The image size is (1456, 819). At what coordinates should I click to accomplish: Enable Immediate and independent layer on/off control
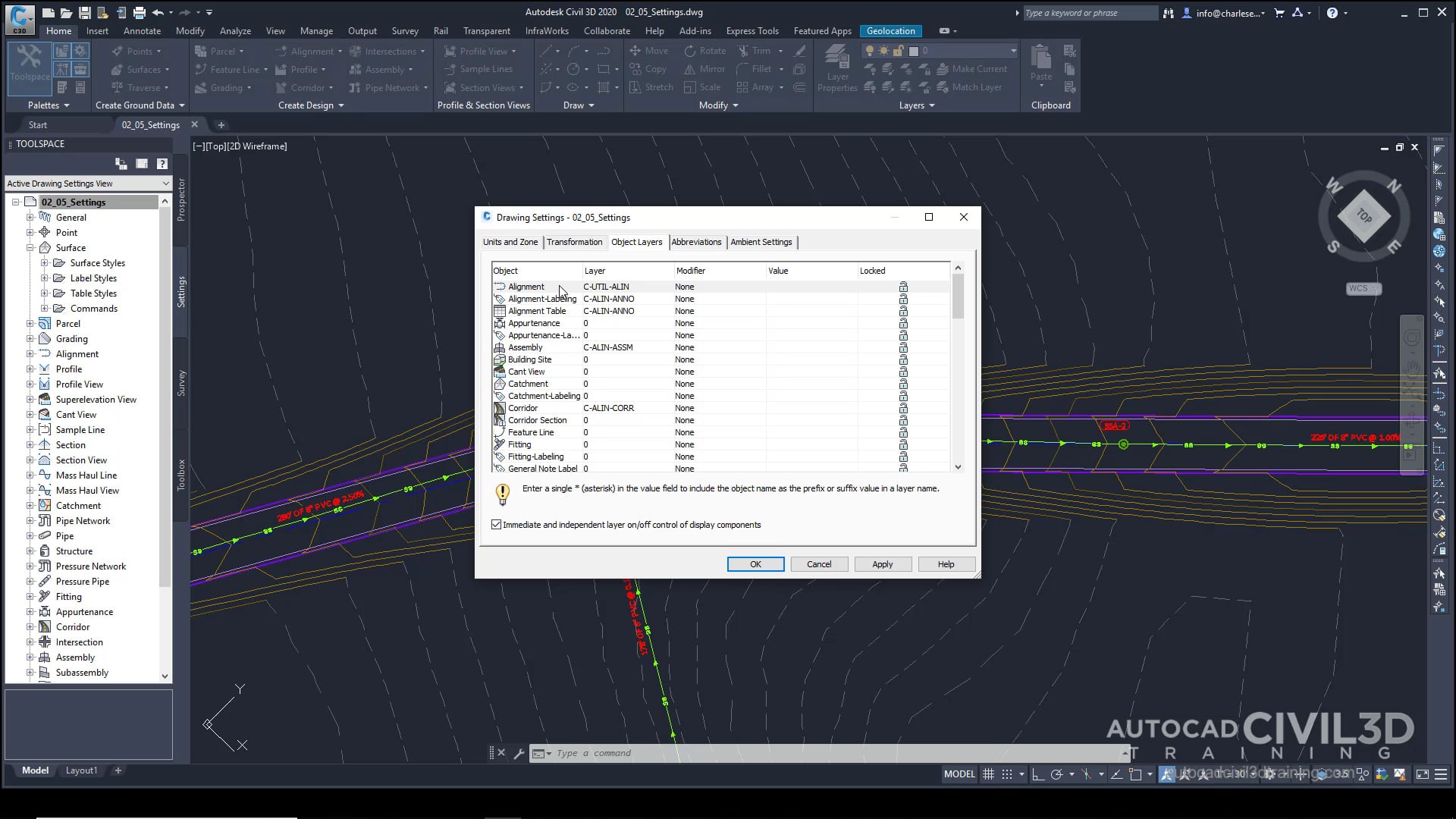[x=497, y=525]
